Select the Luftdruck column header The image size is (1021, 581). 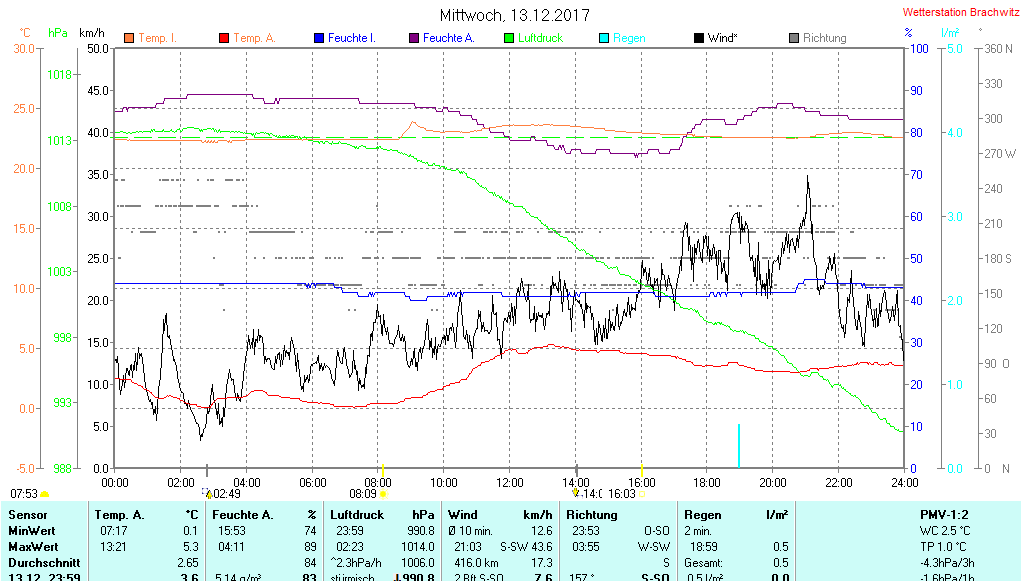coord(356,515)
